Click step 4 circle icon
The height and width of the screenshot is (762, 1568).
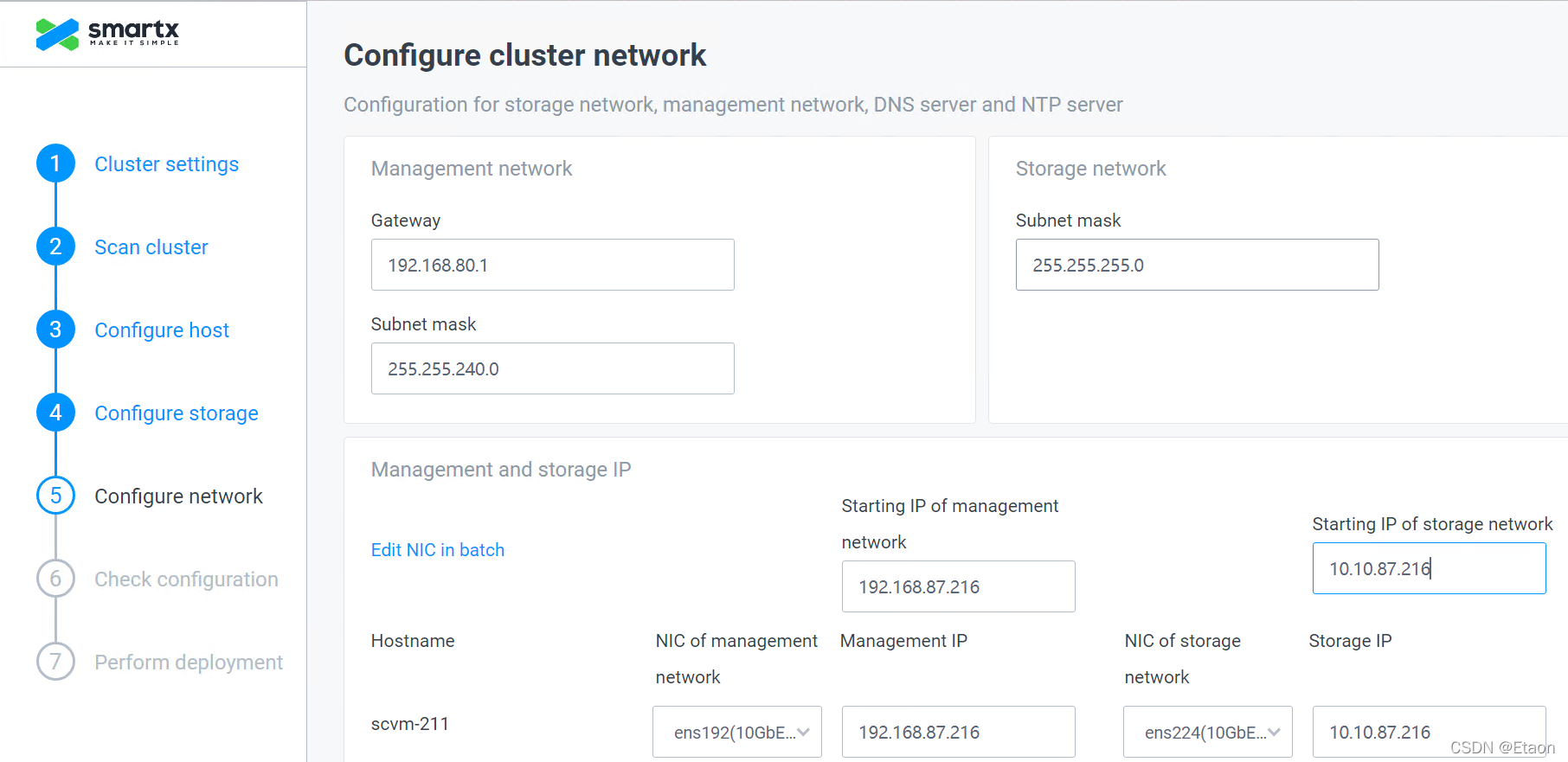tap(55, 413)
